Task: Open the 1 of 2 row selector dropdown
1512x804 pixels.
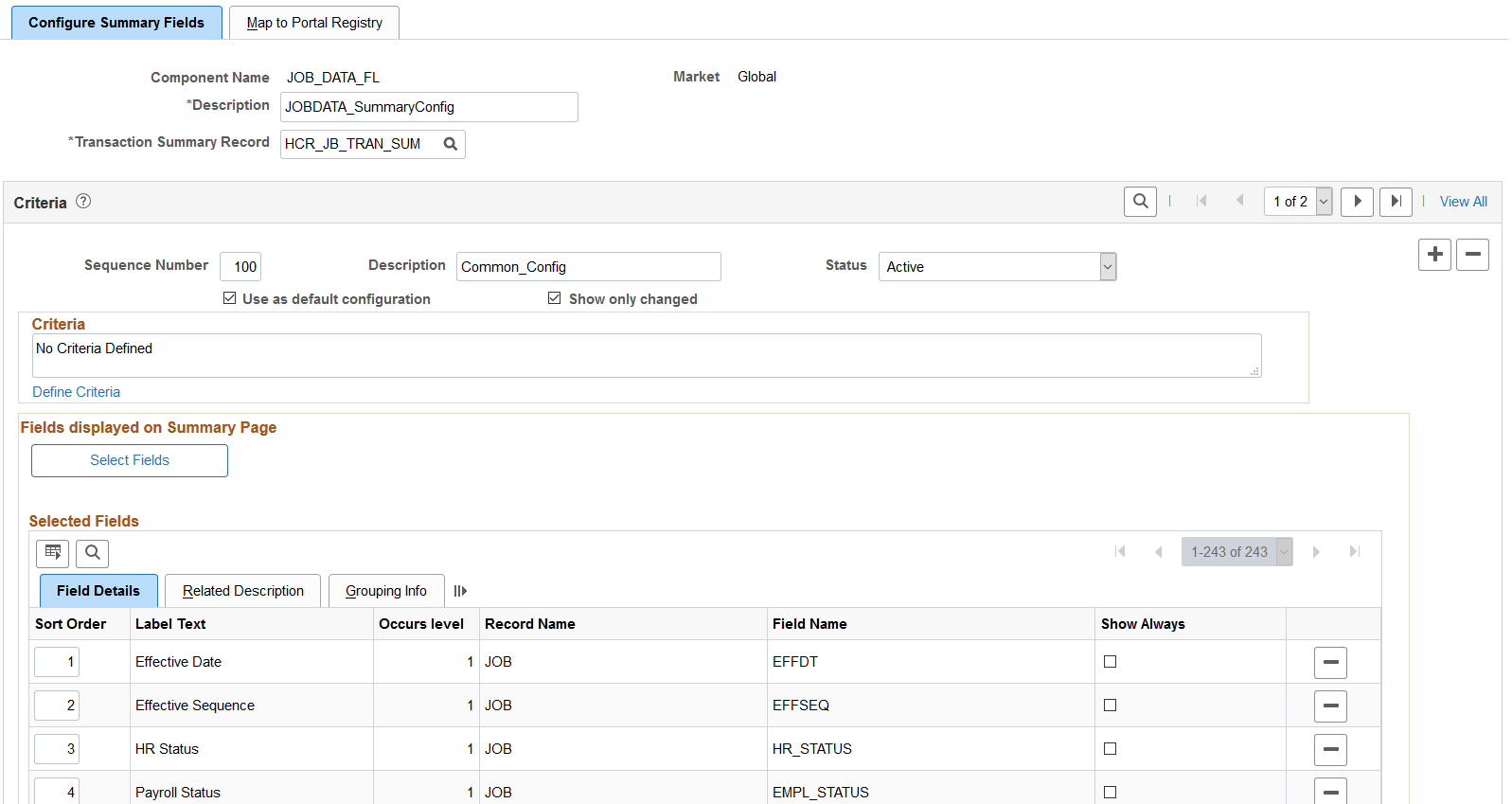Action: 1298,202
